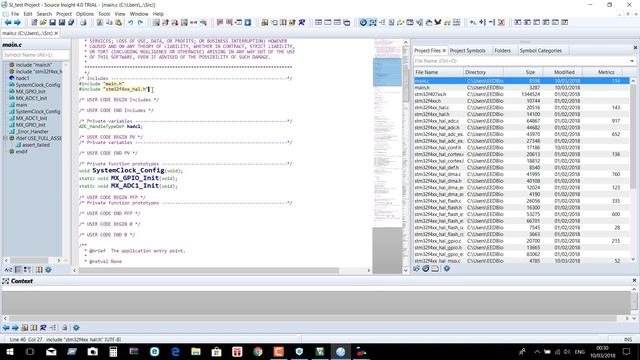Sort by the Size column header
Image resolution: width=640 pixels, height=360 pixels.
pos(523,72)
